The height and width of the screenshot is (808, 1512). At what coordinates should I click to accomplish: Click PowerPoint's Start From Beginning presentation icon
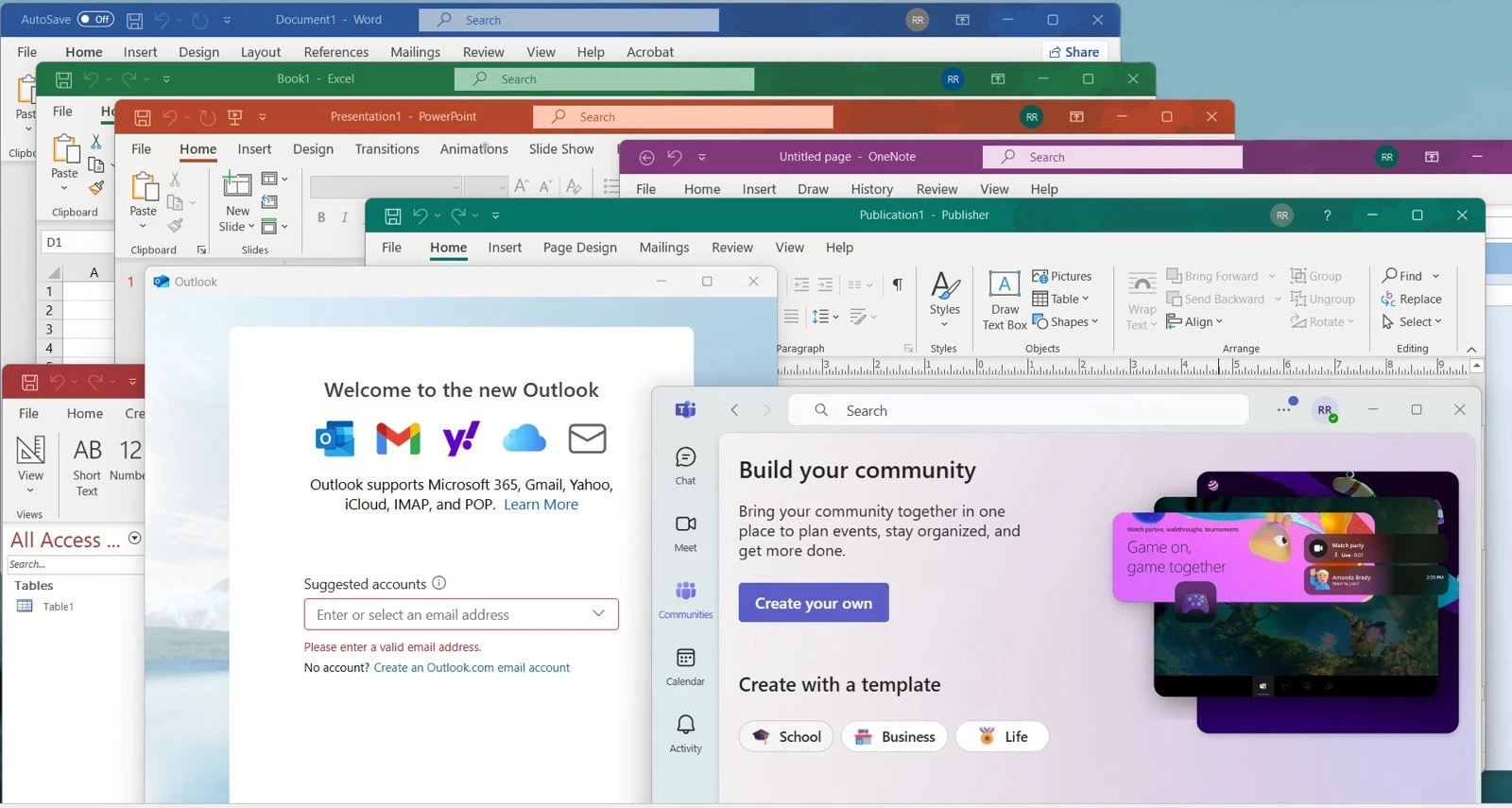[x=235, y=117]
